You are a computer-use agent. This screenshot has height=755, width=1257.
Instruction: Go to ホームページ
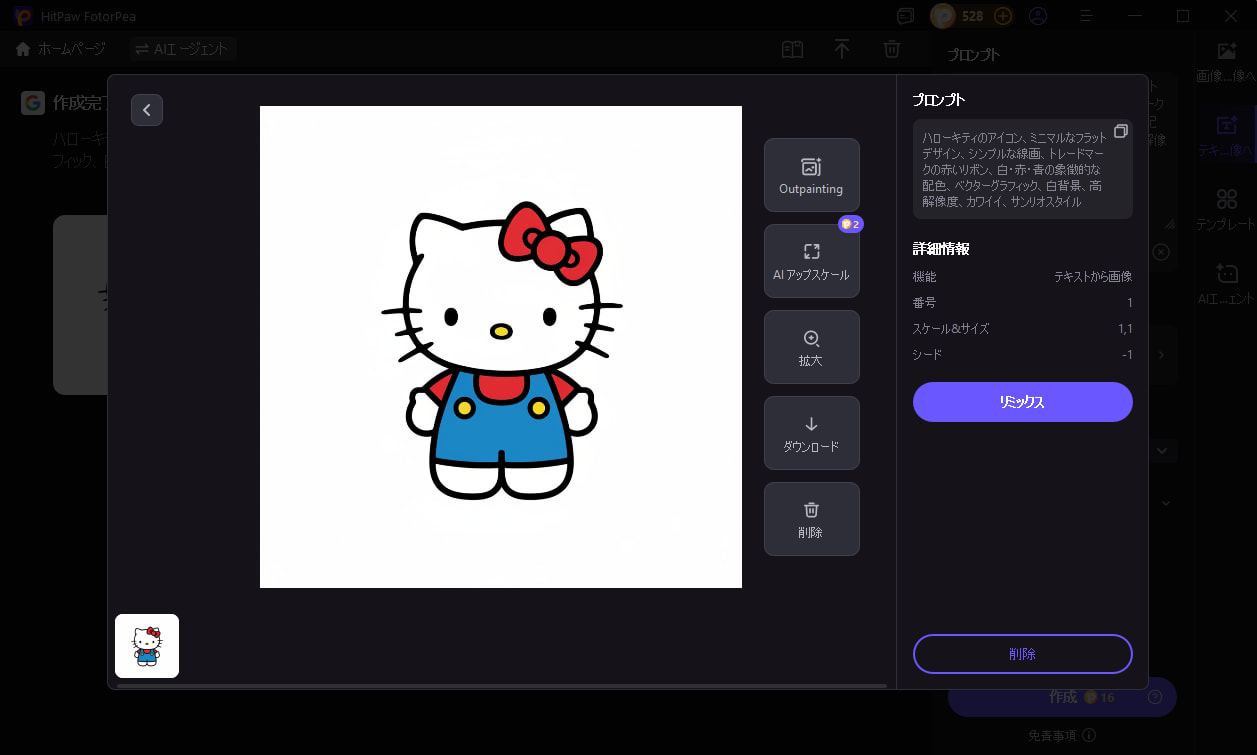coord(62,49)
